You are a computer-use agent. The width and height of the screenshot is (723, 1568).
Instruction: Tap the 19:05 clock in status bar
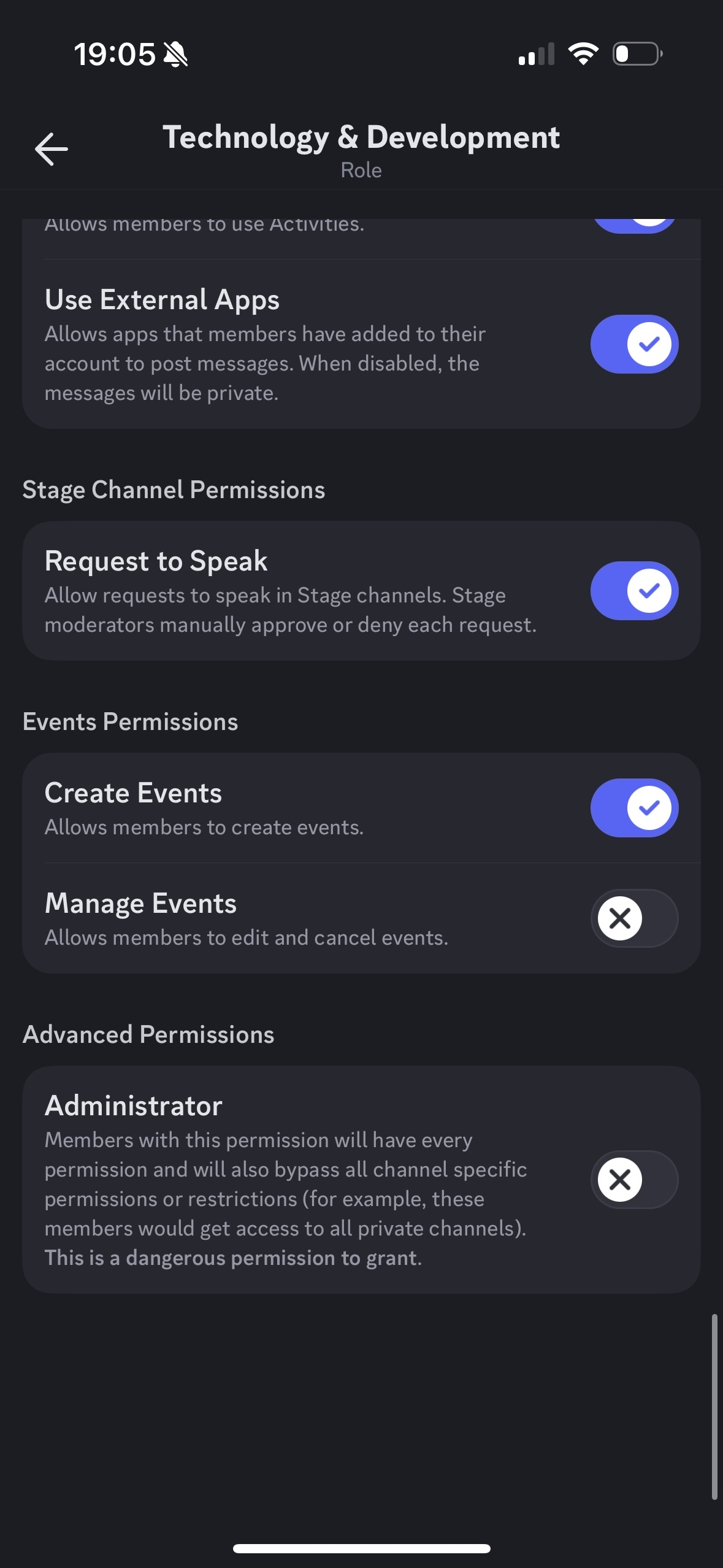(x=115, y=55)
